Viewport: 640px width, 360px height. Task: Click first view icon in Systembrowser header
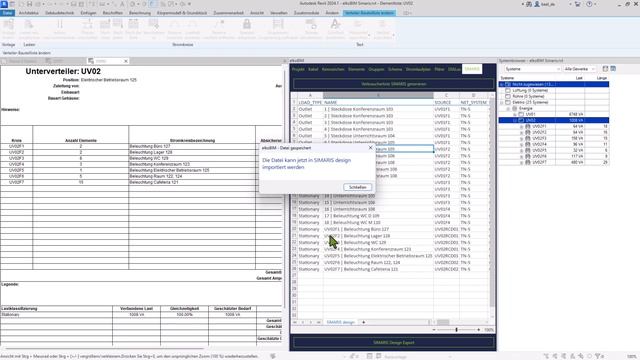coord(605,69)
